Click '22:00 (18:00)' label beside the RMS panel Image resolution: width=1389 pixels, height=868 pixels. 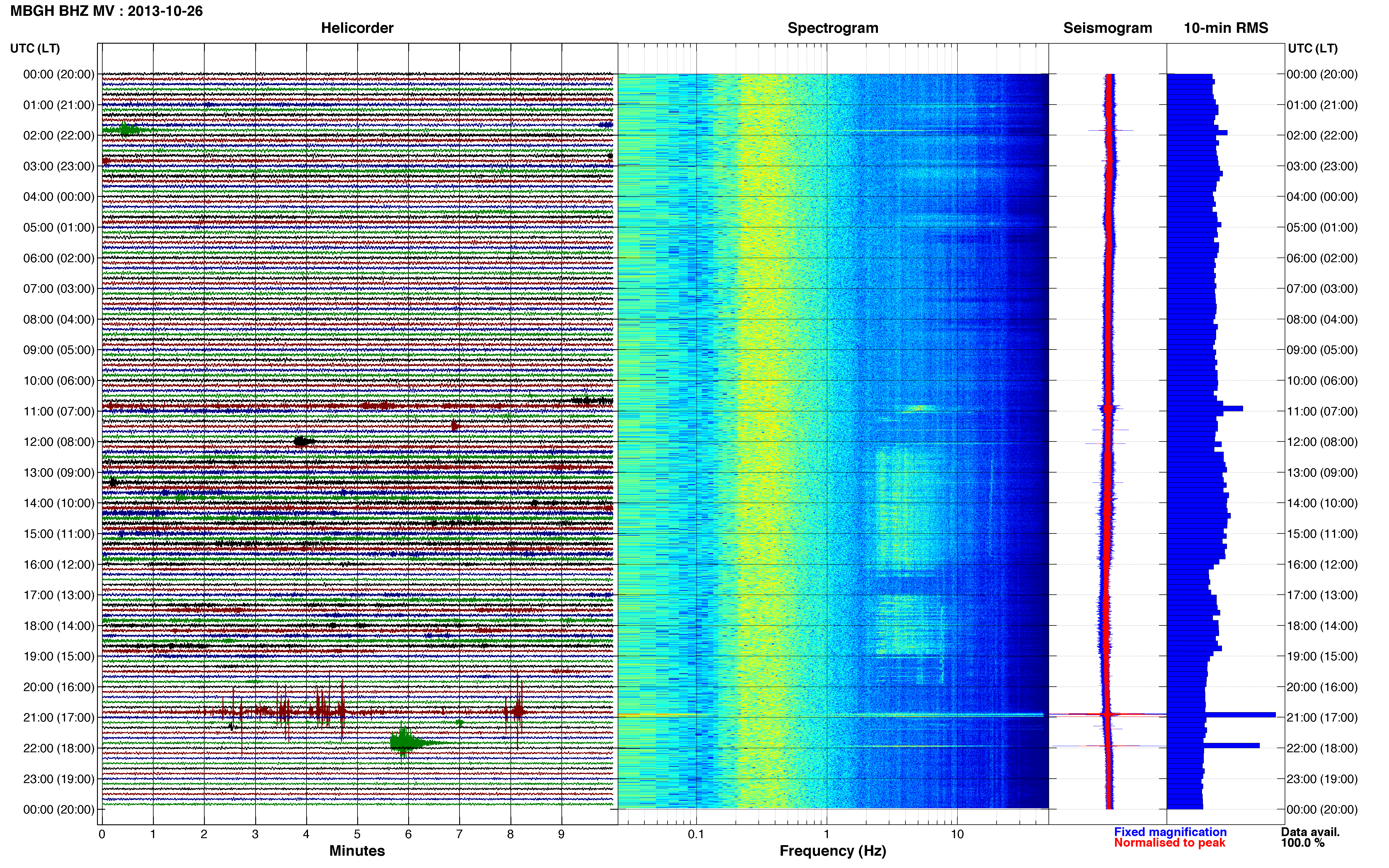[x=1322, y=748]
